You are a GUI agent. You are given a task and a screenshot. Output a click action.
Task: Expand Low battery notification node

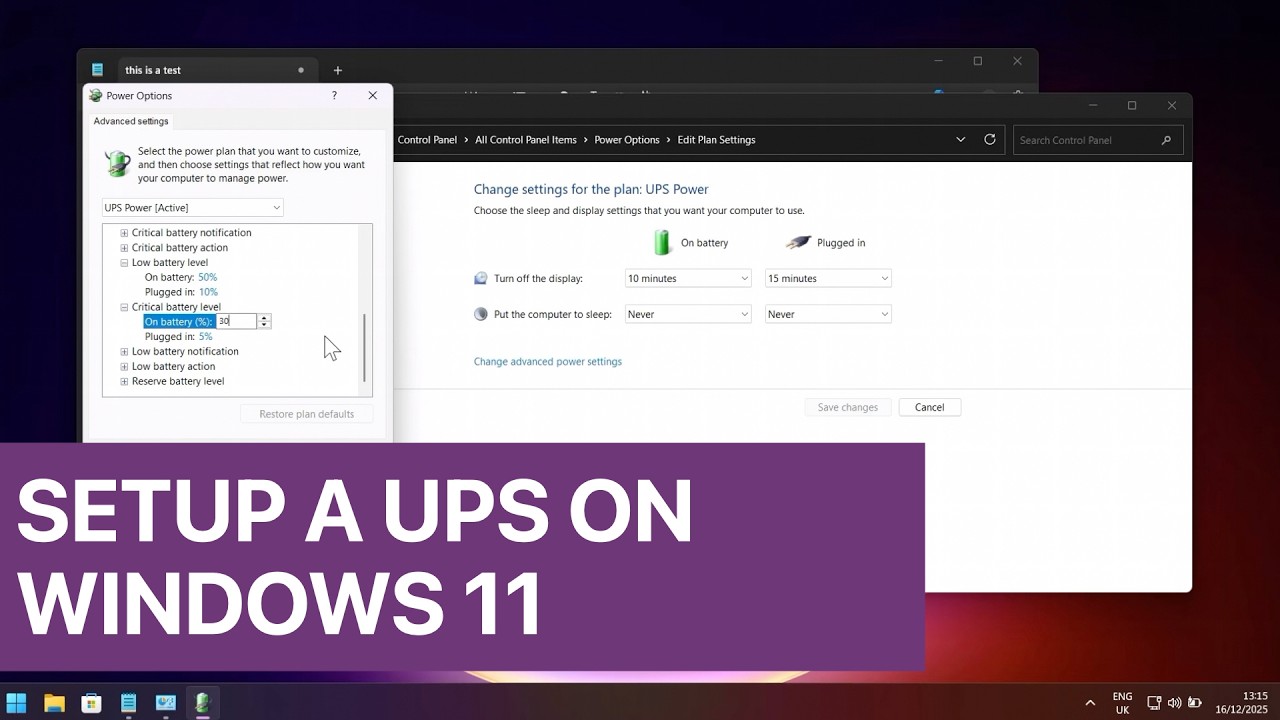pyautogui.click(x=124, y=352)
